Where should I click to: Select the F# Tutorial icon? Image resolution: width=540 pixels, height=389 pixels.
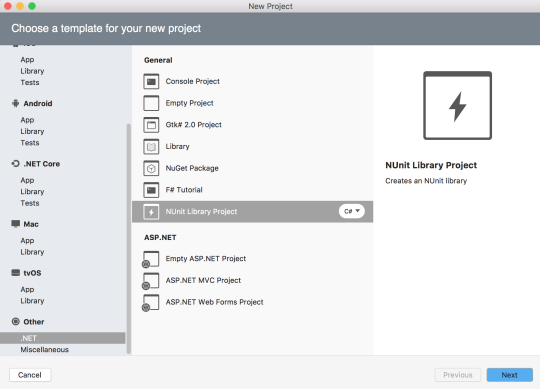151,190
